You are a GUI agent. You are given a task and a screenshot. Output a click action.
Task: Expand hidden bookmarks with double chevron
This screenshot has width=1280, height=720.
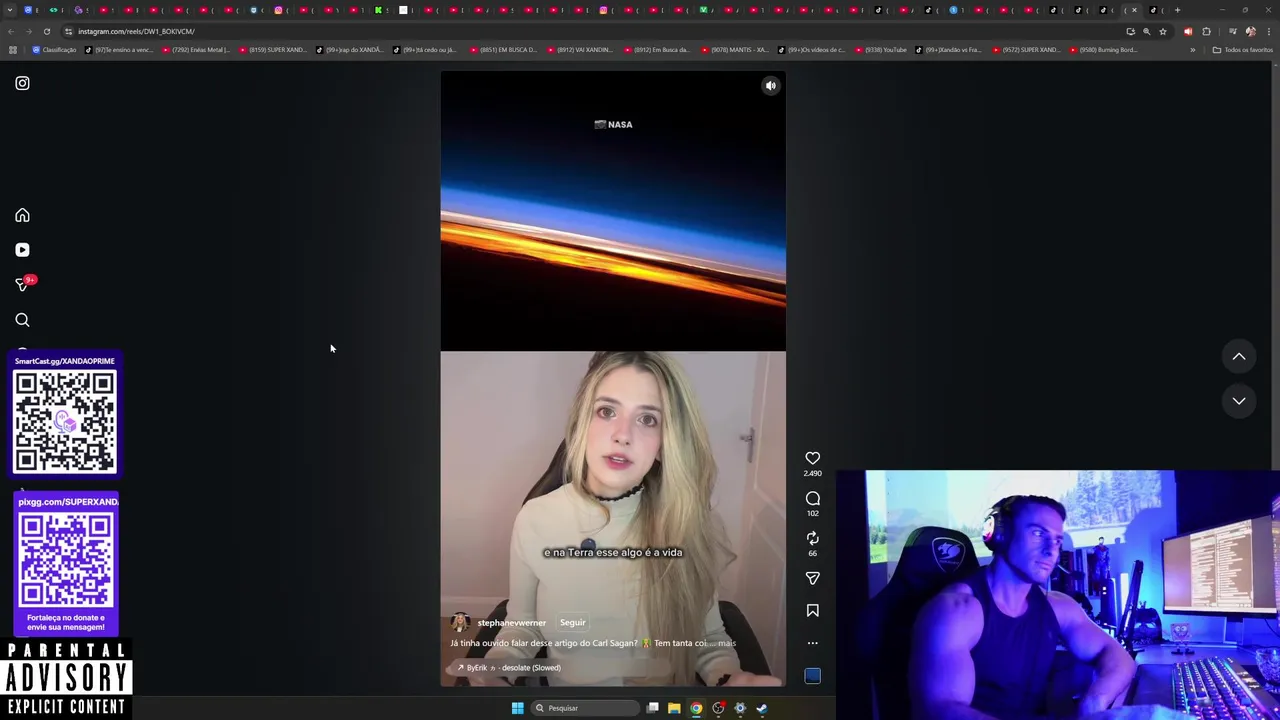1192,50
